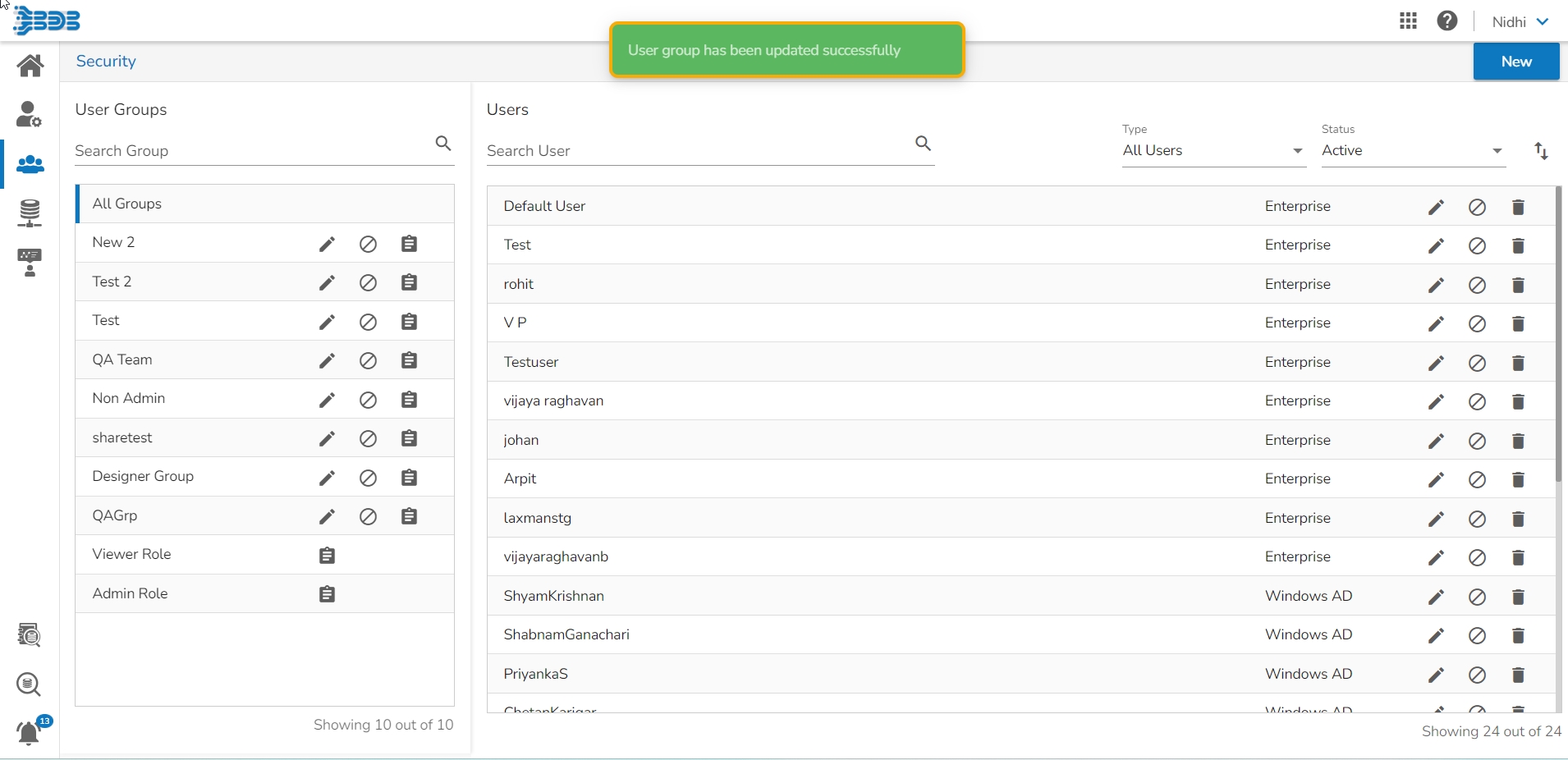
Task: Block the Designer Group
Action: click(x=368, y=478)
